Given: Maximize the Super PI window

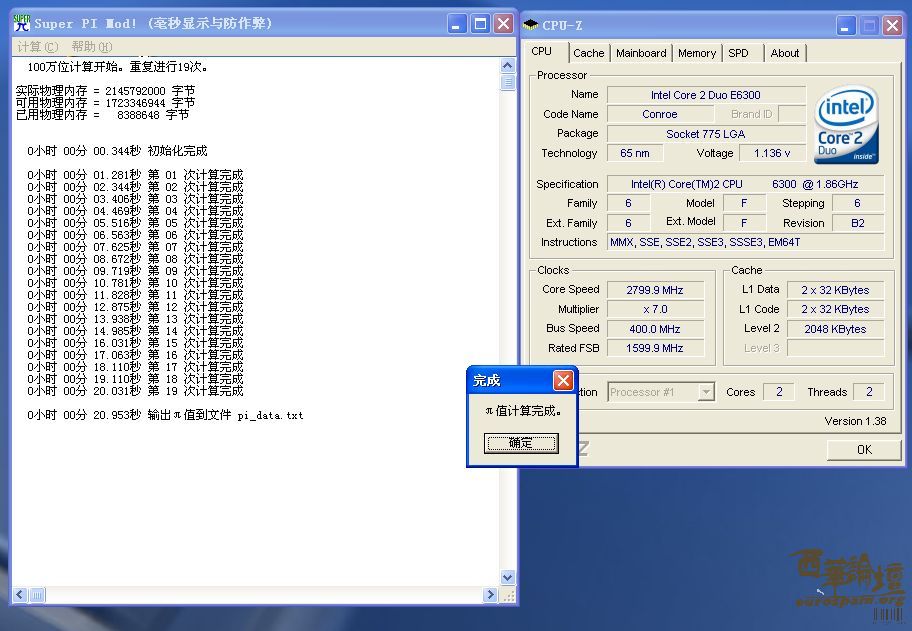Looking at the screenshot, I should pos(480,23).
